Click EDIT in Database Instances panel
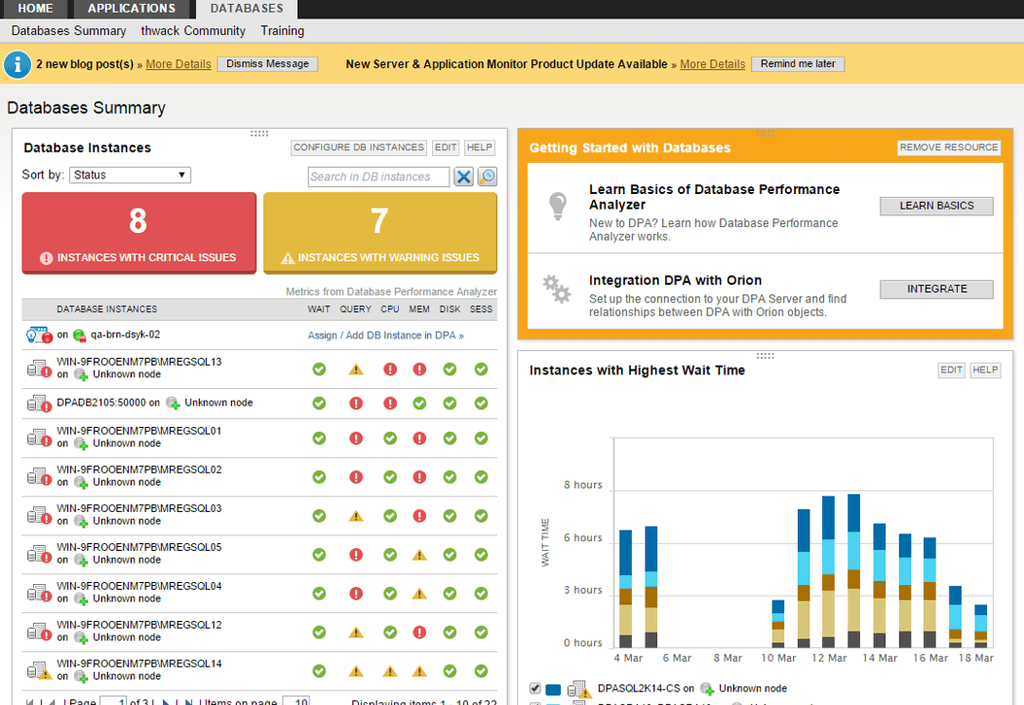The width and height of the screenshot is (1024, 705). [x=445, y=148]
